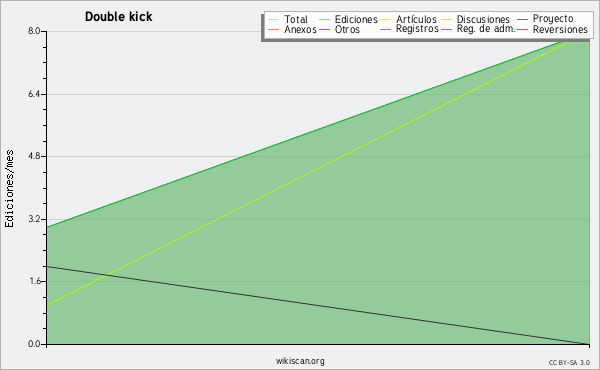The height and width of the screenshot is (370, 600).
Task: Click the Reg. de adm. legend label
Action: pos(486,29)
